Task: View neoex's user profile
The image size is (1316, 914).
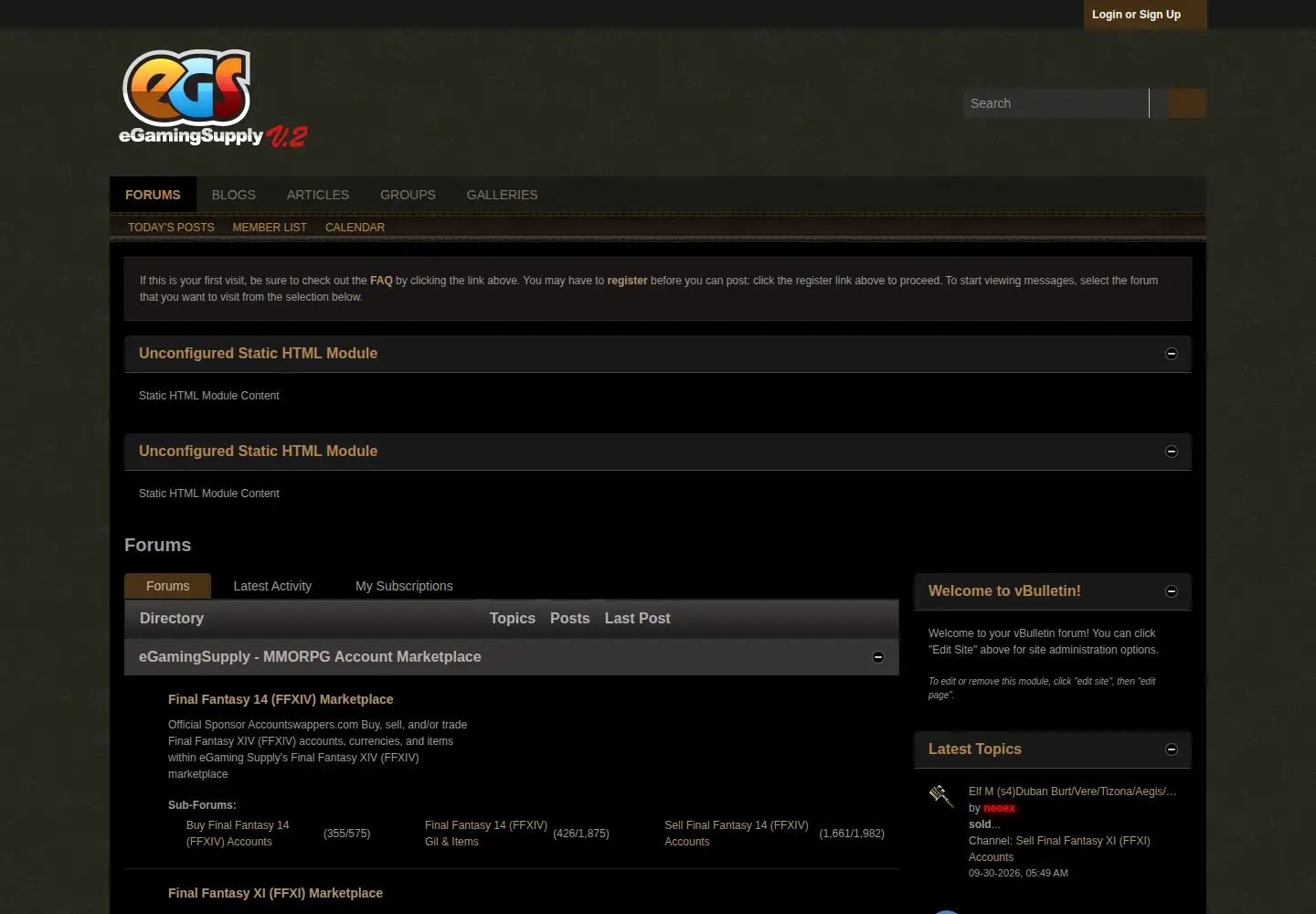Action: click(x=999, y=808)
